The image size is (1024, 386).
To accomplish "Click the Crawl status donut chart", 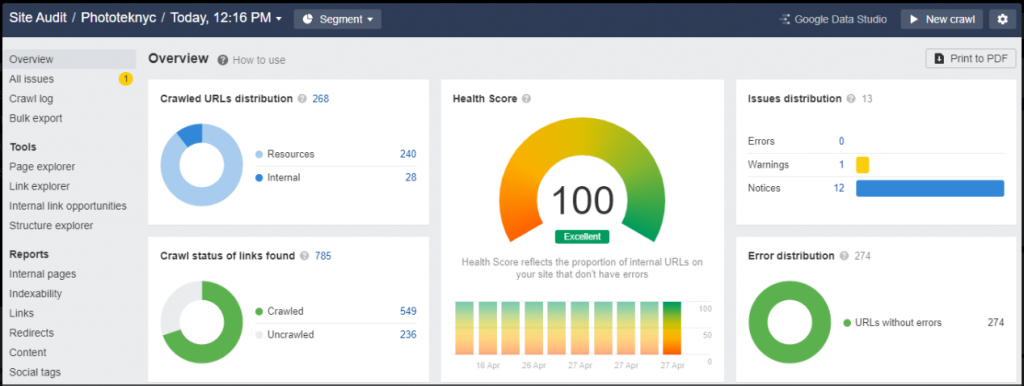I will [x=202, y=322].
